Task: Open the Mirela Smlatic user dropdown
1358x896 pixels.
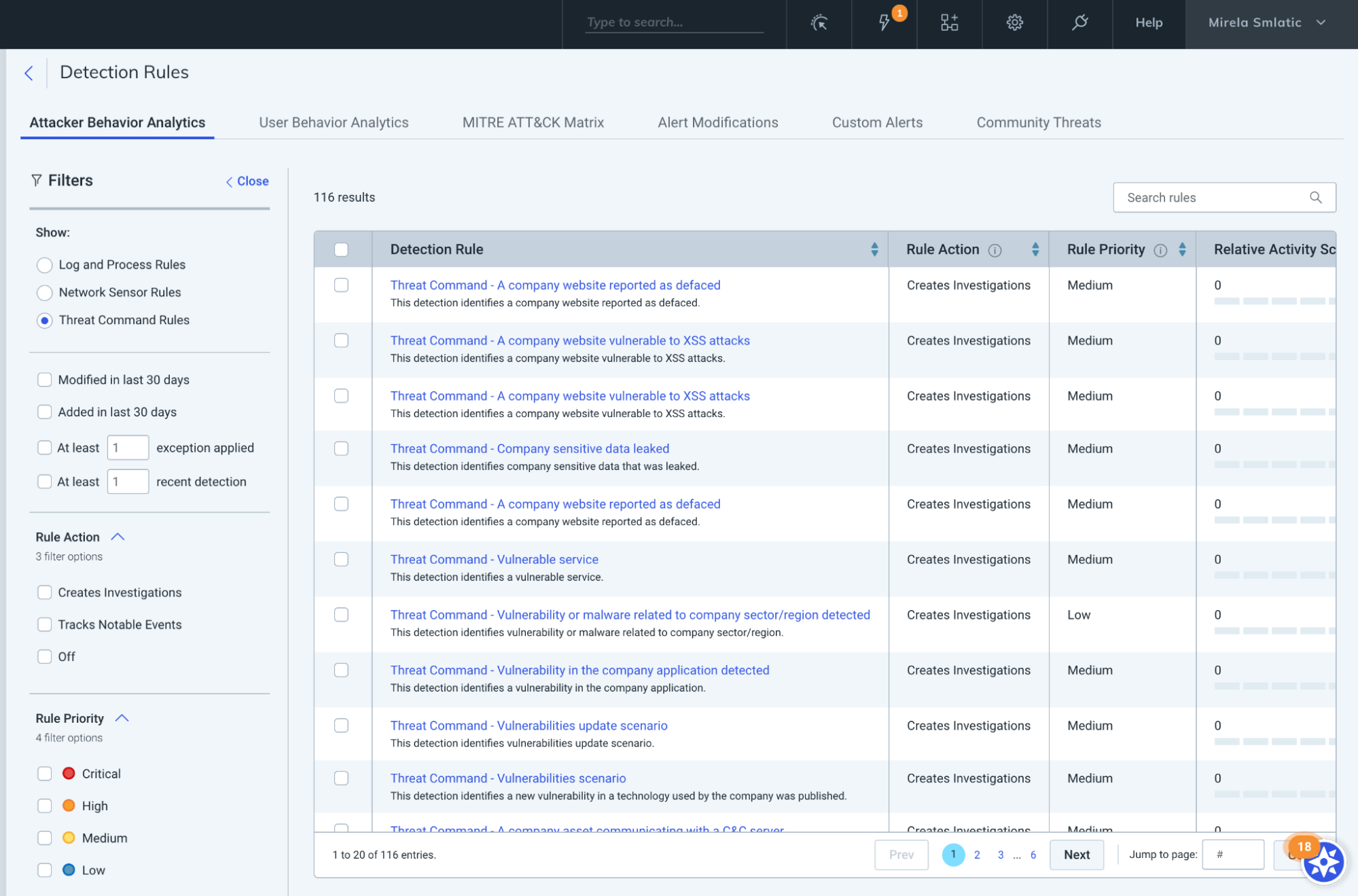Action: [1267, 23]
